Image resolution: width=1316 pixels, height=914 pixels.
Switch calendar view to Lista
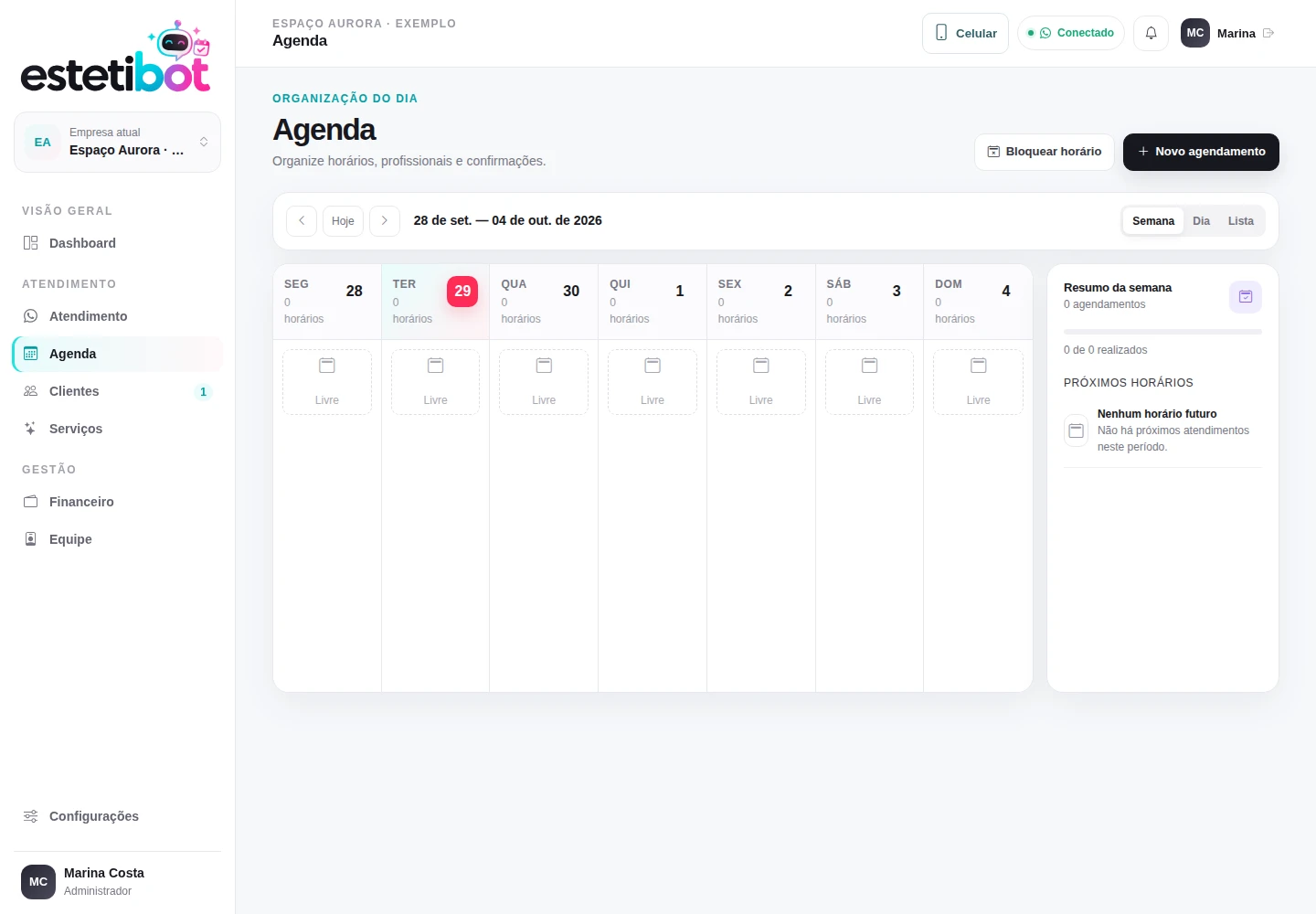pos(1241,221)
